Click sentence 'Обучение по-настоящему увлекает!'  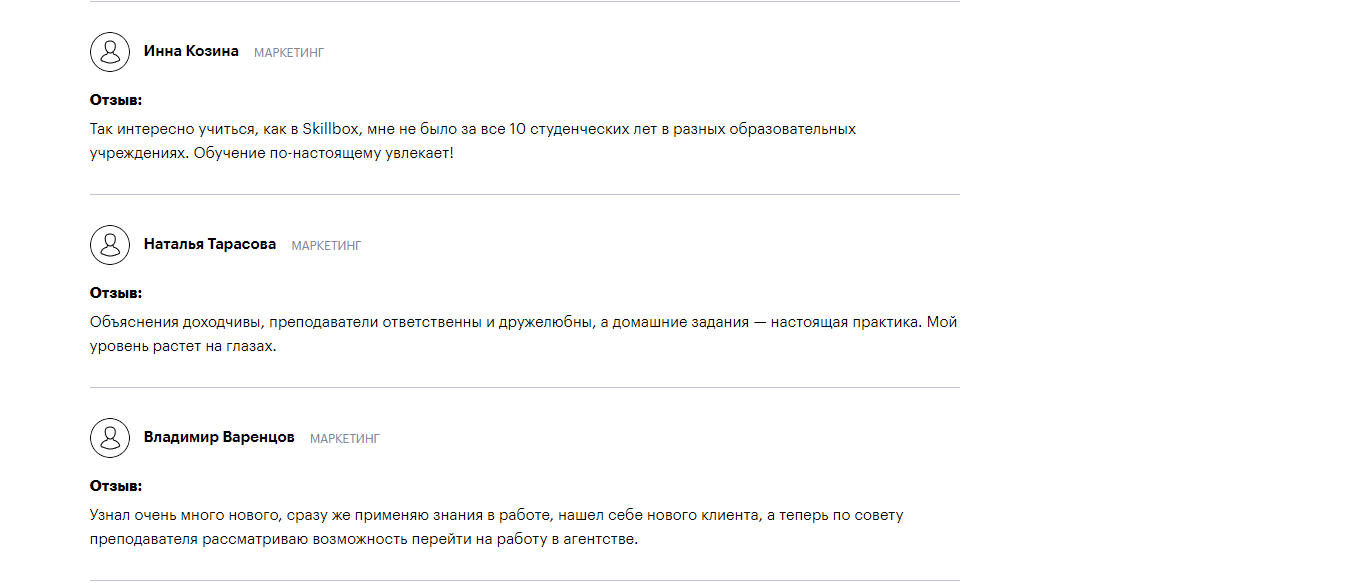click(x=323, y=154)
